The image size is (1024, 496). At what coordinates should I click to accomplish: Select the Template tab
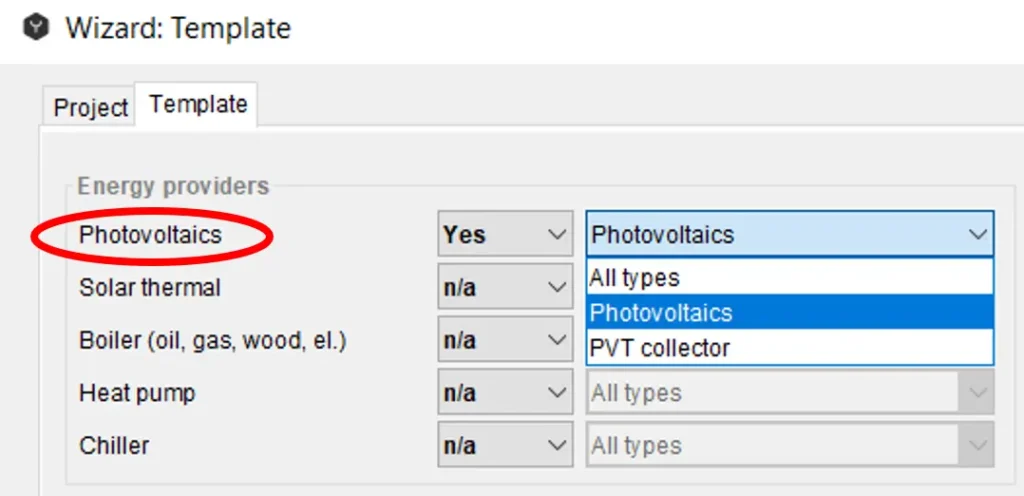point(198,104)
